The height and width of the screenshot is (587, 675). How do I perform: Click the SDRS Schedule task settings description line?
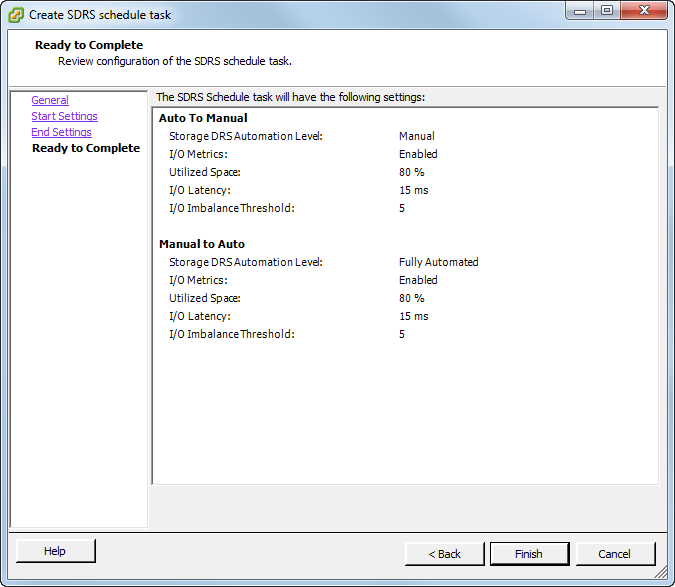pyautogui.click(x=290, y=97)
